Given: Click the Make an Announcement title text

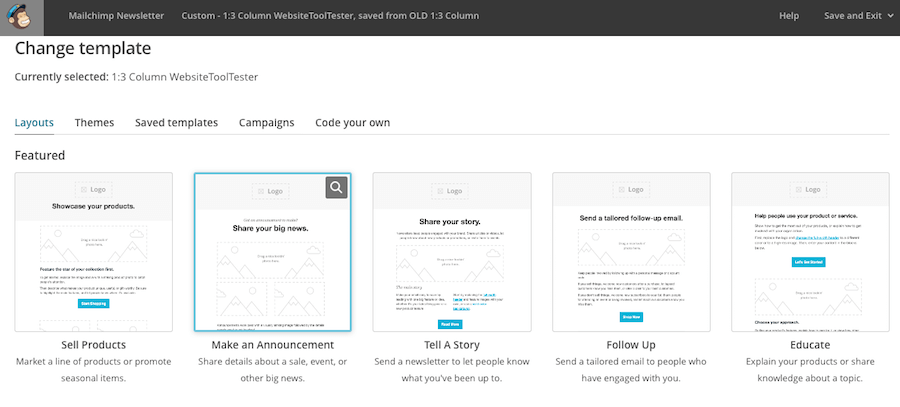Looking at the screenshot, I should tap(273, 345).
